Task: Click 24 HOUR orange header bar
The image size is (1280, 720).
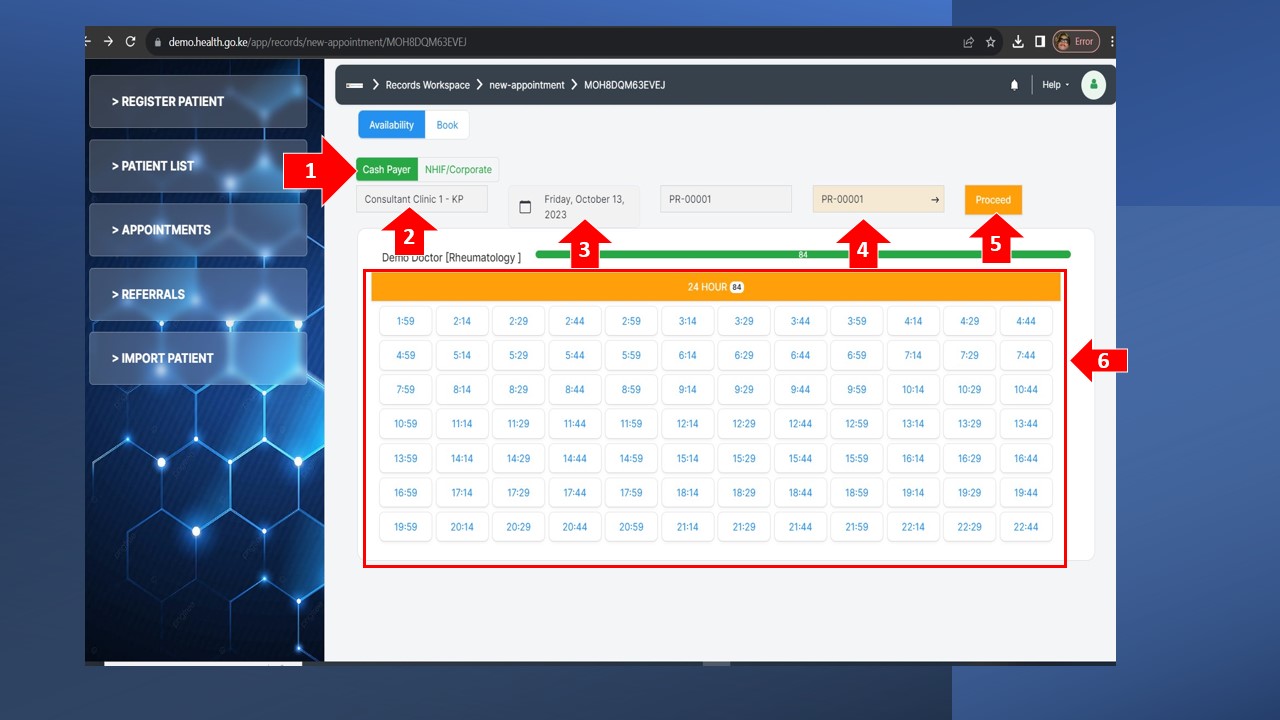Action: 715,287
